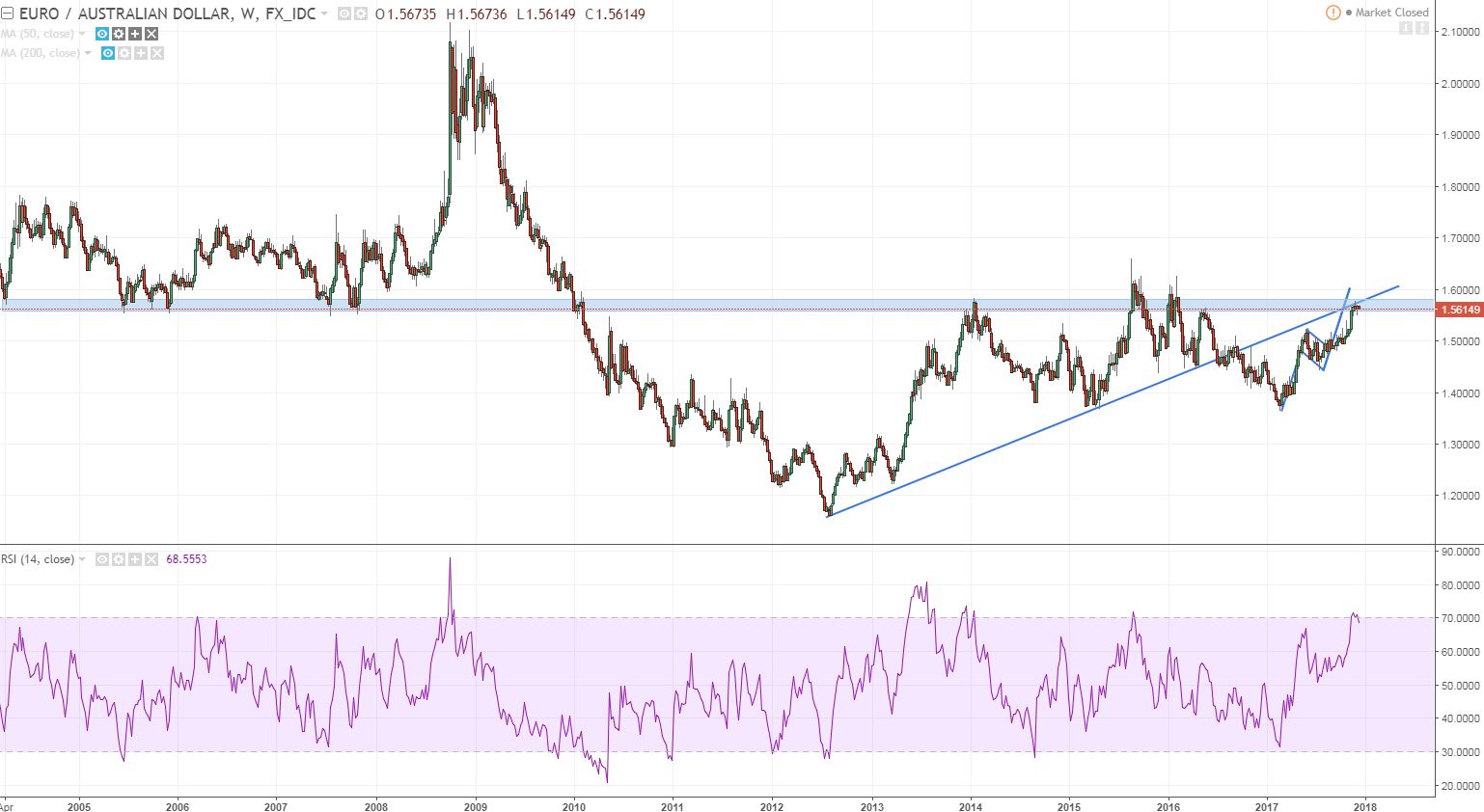Click the 2013 label on time axis
Viewport: 1484px width, 812px height.
(871, 806)
